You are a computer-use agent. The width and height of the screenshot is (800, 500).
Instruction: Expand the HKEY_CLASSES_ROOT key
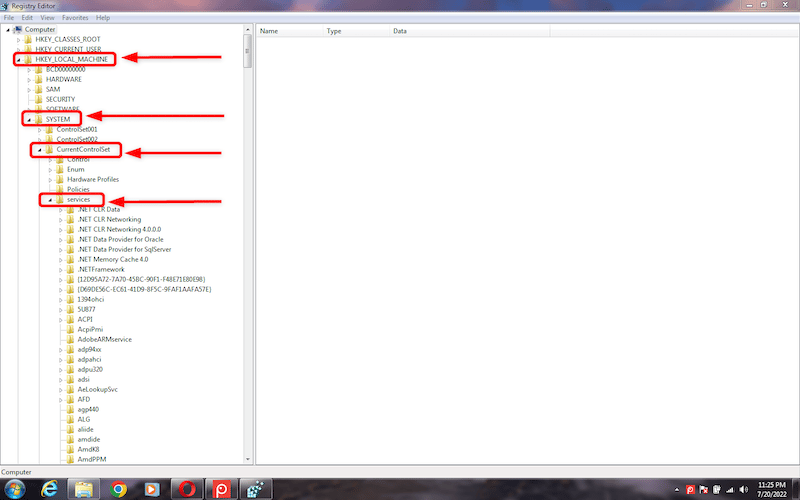click(x=18, y=39)
